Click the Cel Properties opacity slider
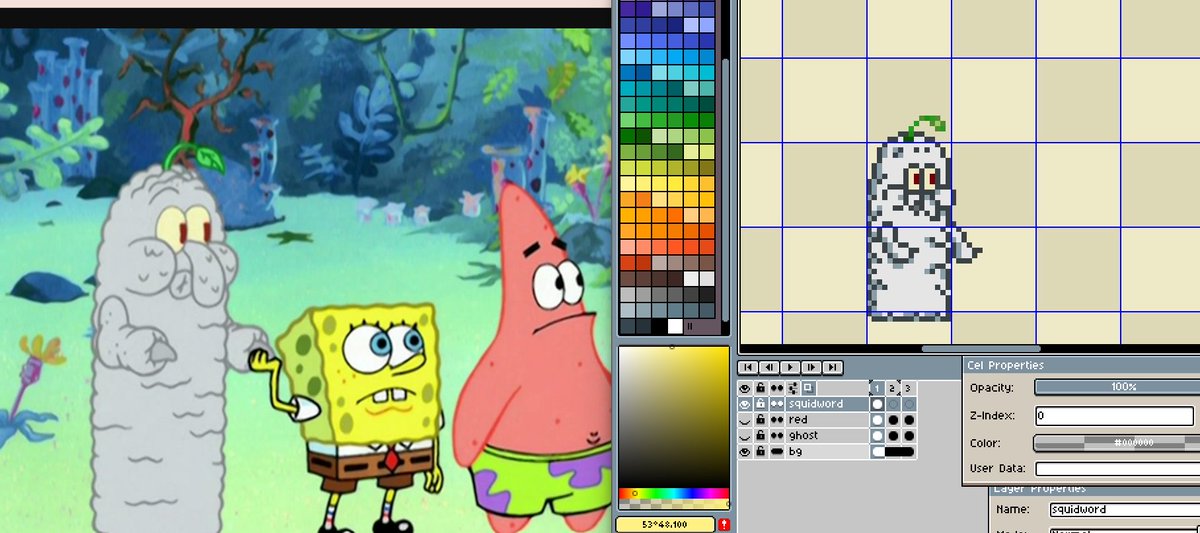The image size is (1200, 533). click(1116, 387)
